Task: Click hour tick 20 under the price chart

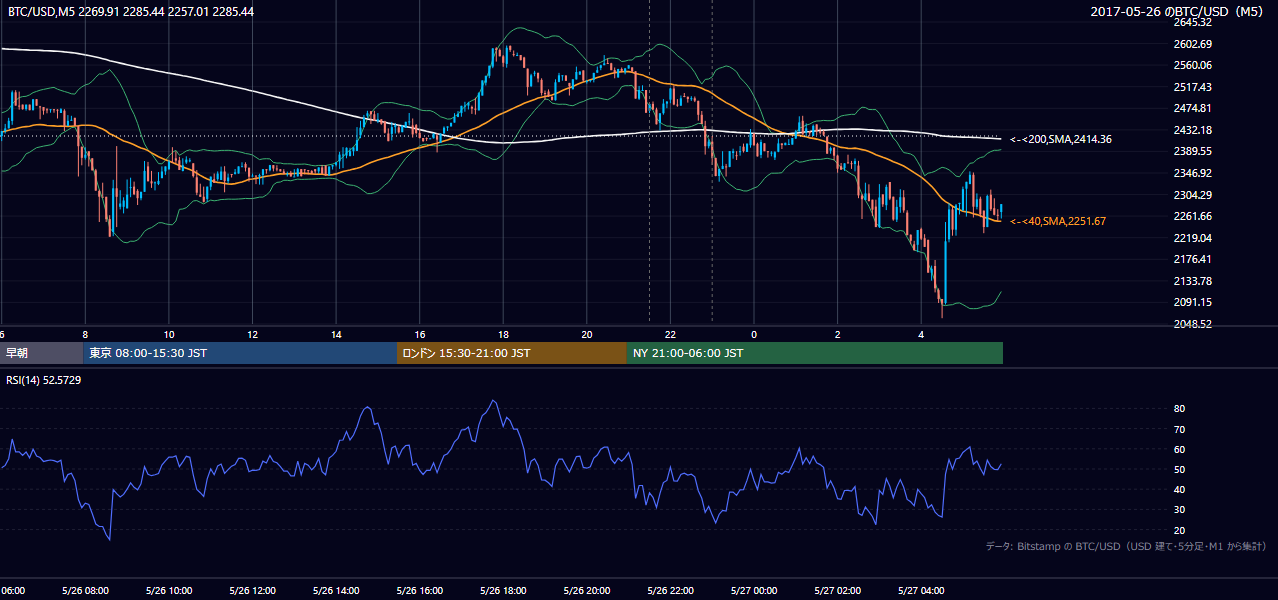Action: tap(588, 334)
